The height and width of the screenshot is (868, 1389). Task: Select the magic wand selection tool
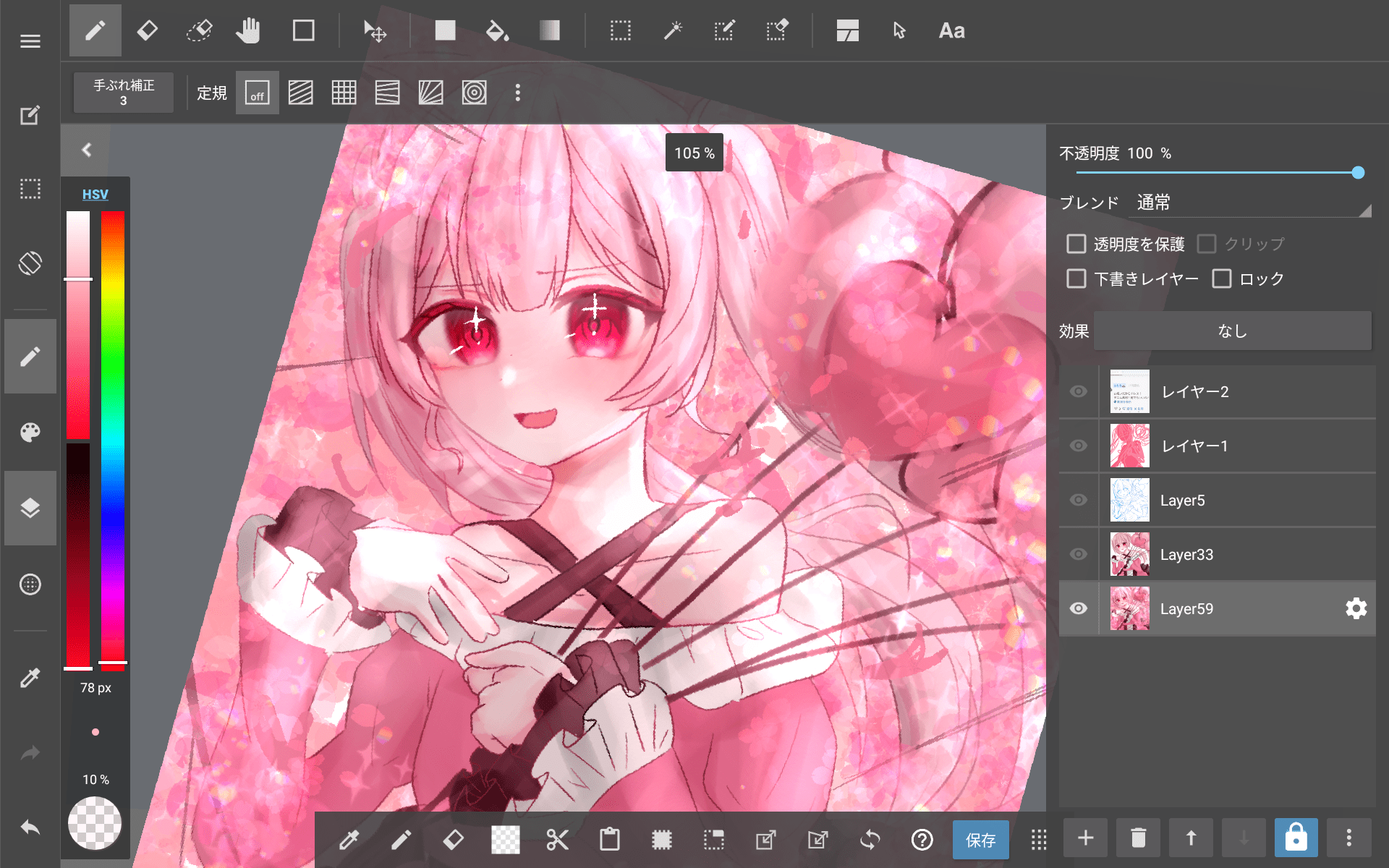(x=673, y=31)
